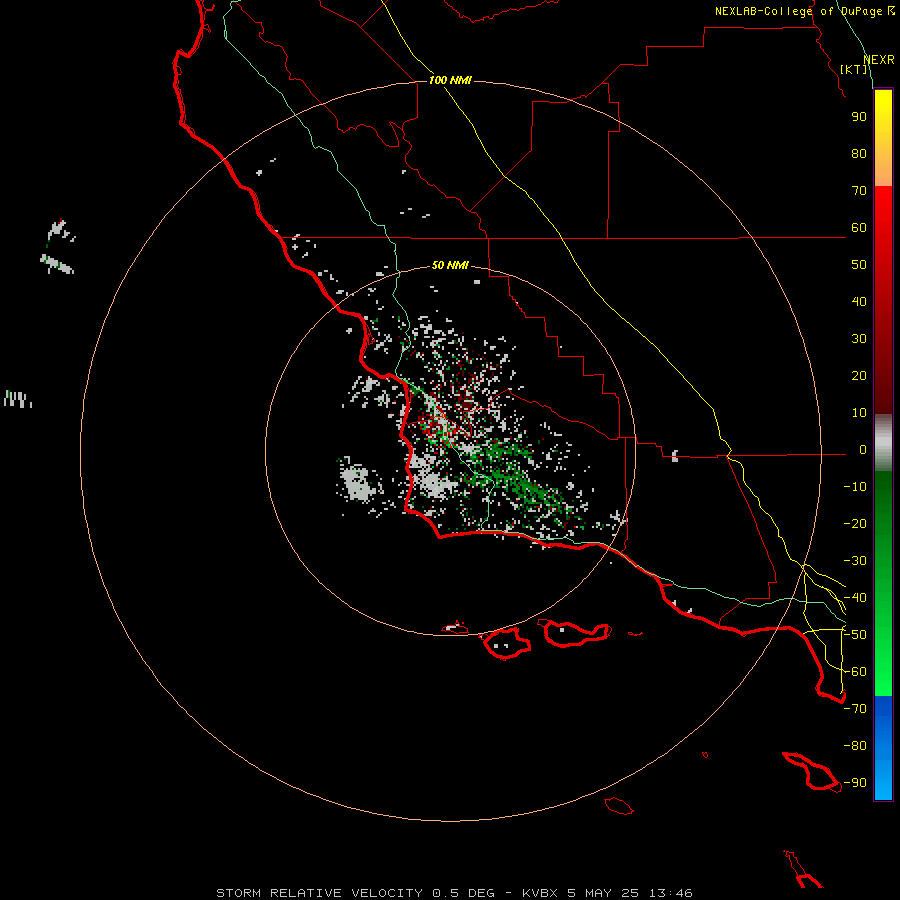Viewport: 900px width, 900px height.
Task: Click the KVBX radar site identifier
Action: coord(540,893)
